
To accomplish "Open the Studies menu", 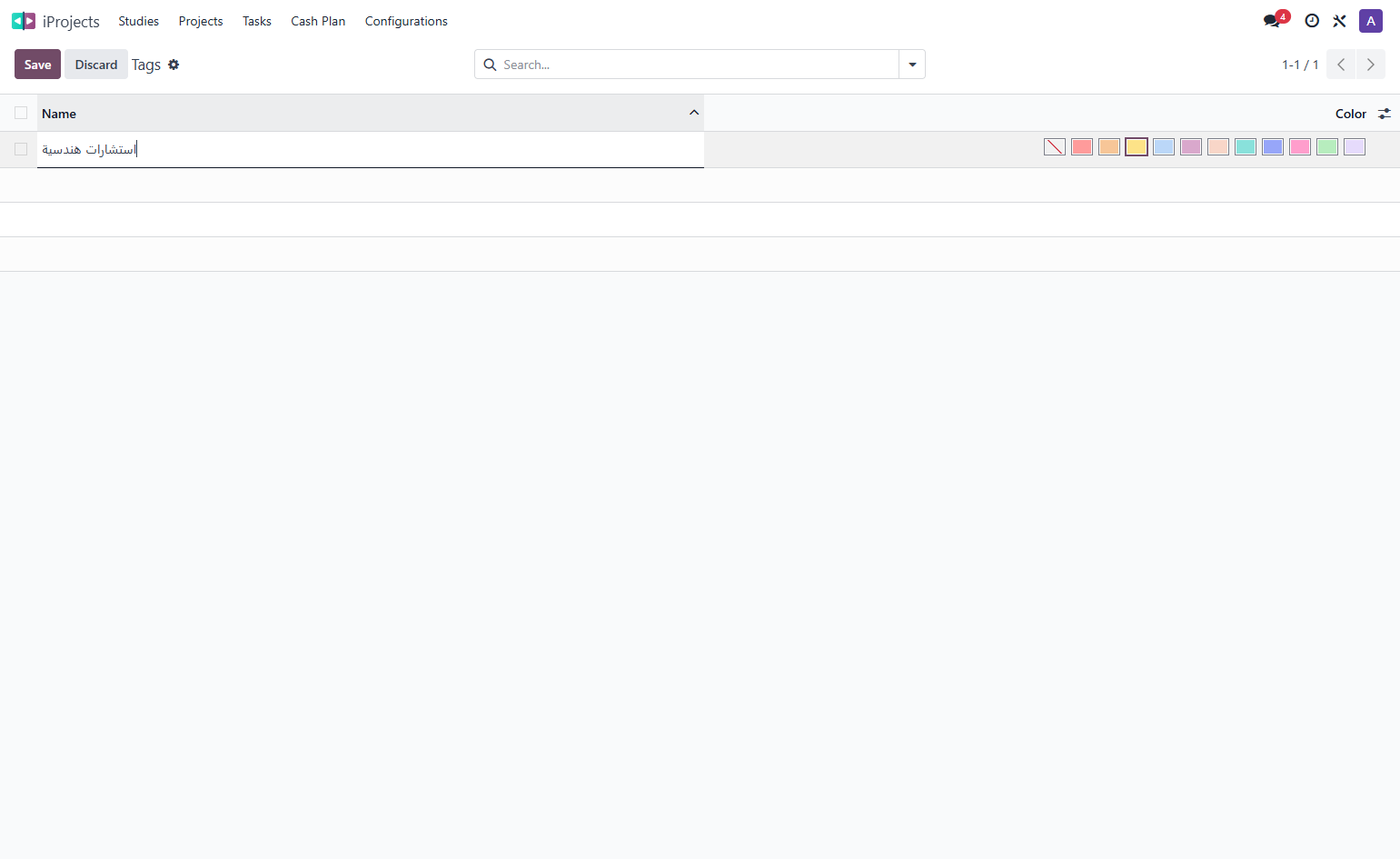I will (139, 21).
